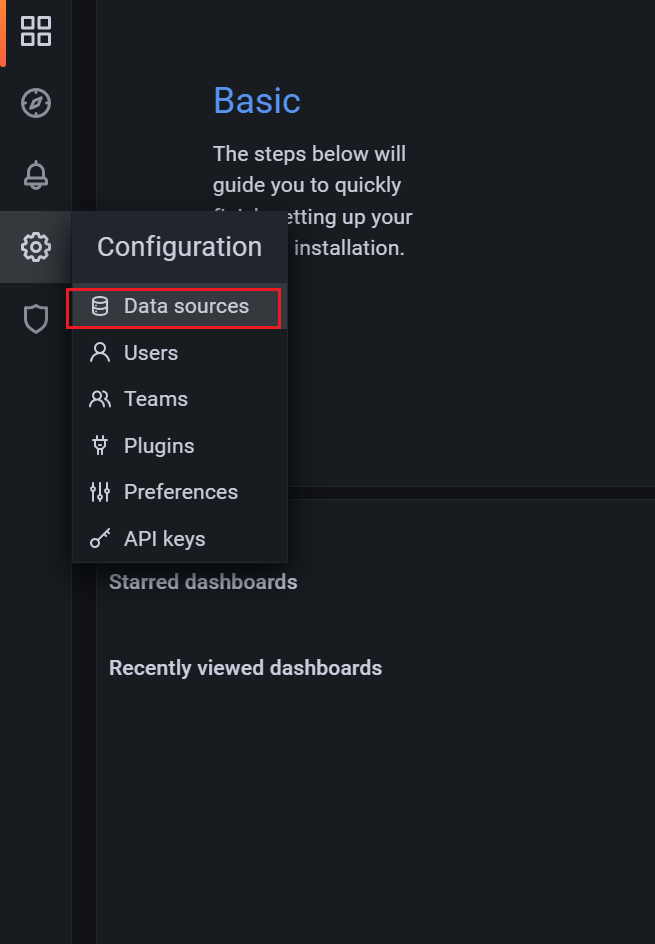Click the text 'The steps below will'
Viewport: 655px width, 944px height.
click(x=309, y=154)
